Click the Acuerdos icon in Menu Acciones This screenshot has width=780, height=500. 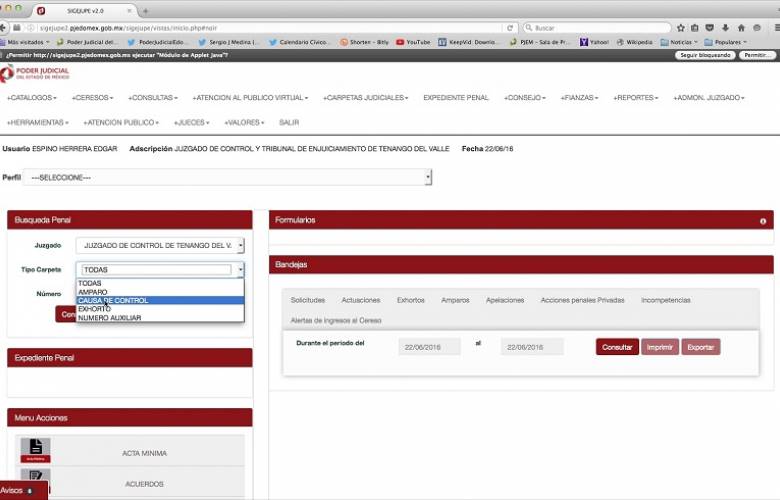coord(34,478)
